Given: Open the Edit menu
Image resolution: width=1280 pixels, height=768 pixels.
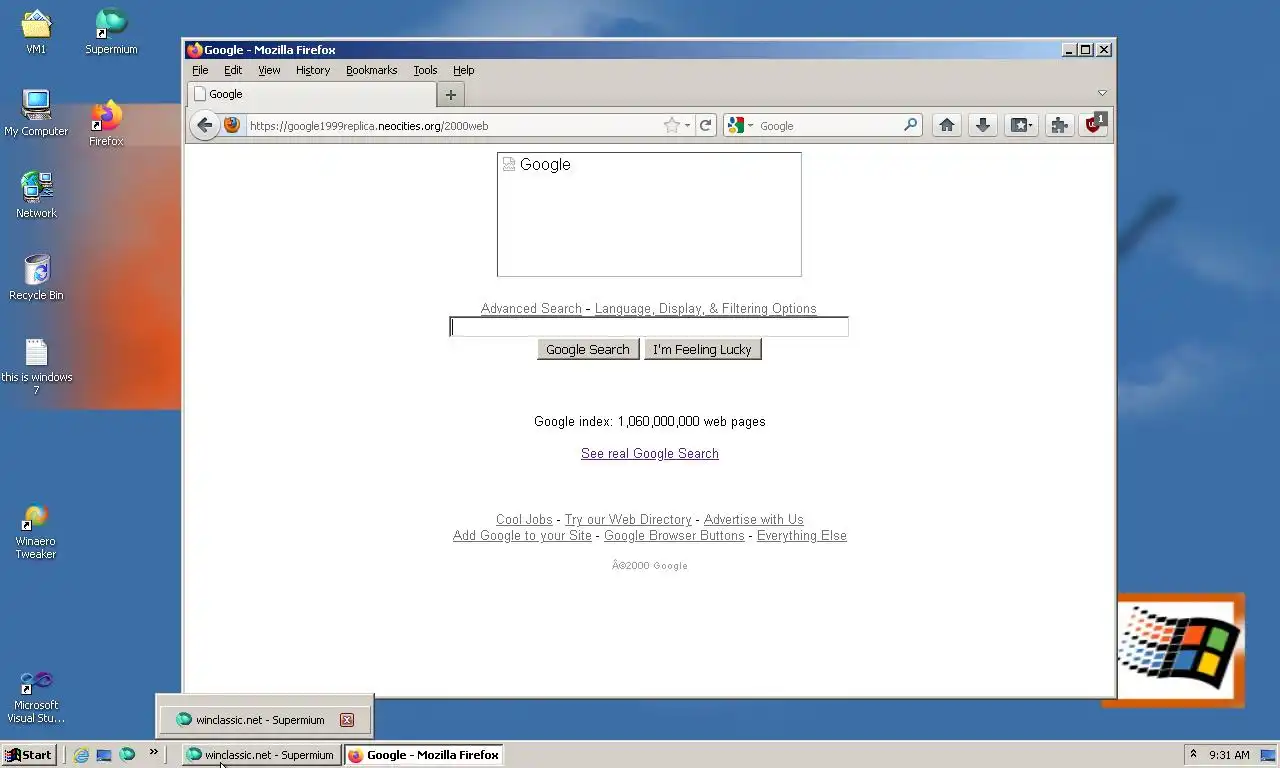Looking at the screenshot, I should [x=233, y=70].
